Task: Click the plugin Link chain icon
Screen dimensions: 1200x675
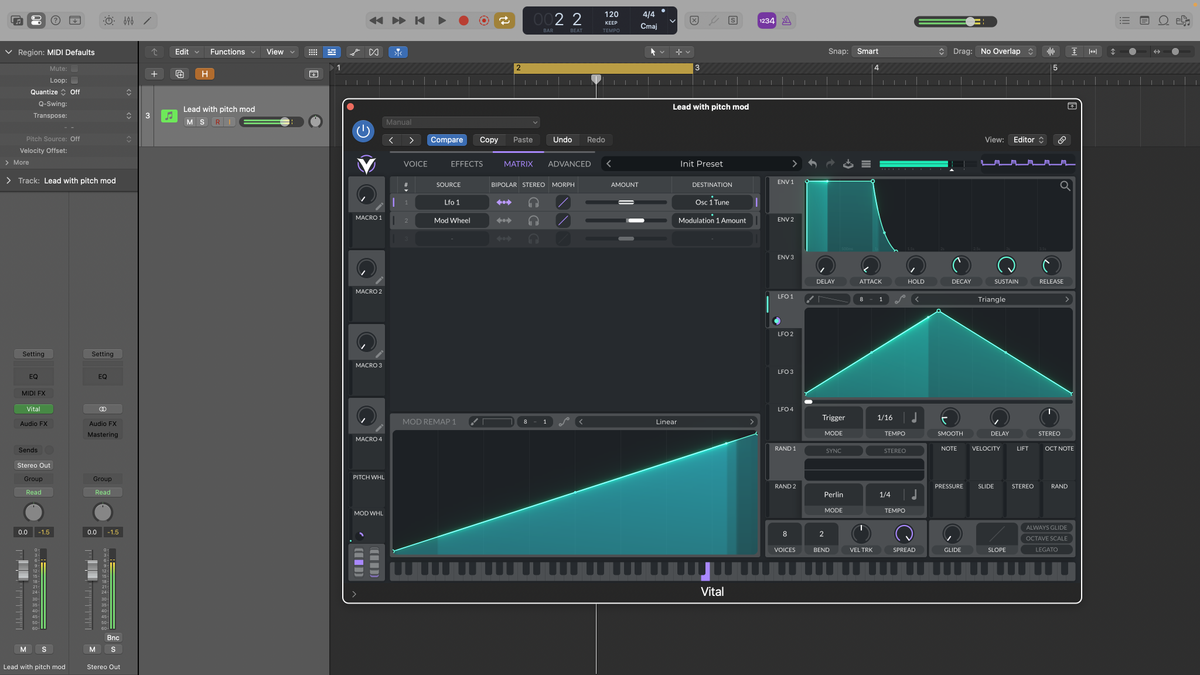Action: coord(1062,140)
